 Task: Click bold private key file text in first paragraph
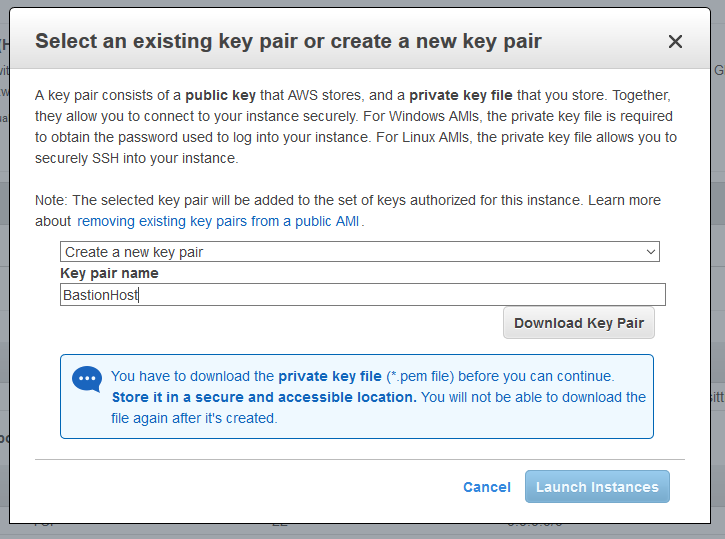coord(461,95)
